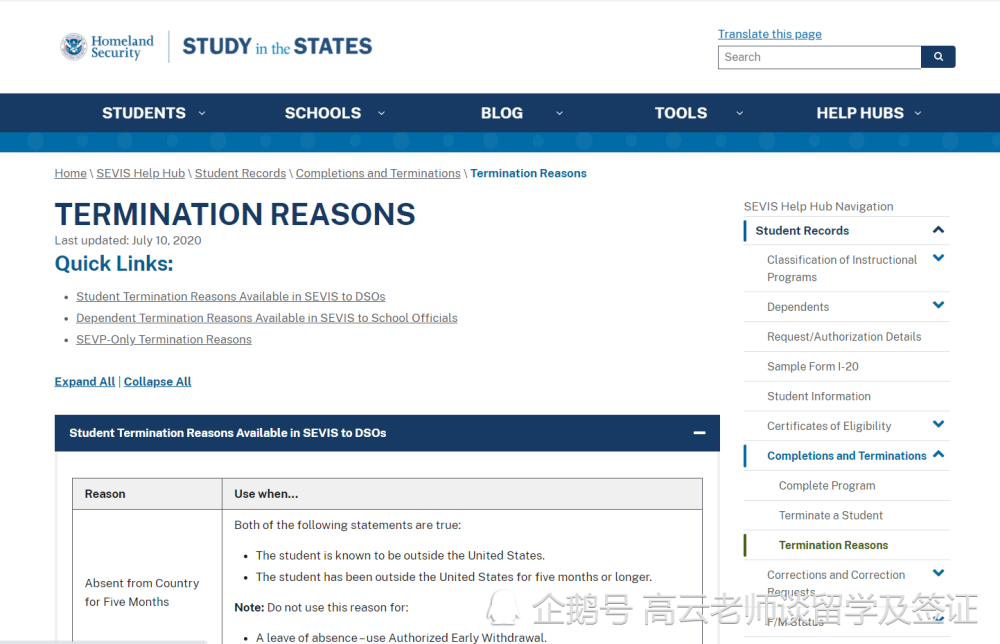Expand Certificates of Eligibility chevron
The width and height of the screenshot is (1000, 644).
coord(938,424)
